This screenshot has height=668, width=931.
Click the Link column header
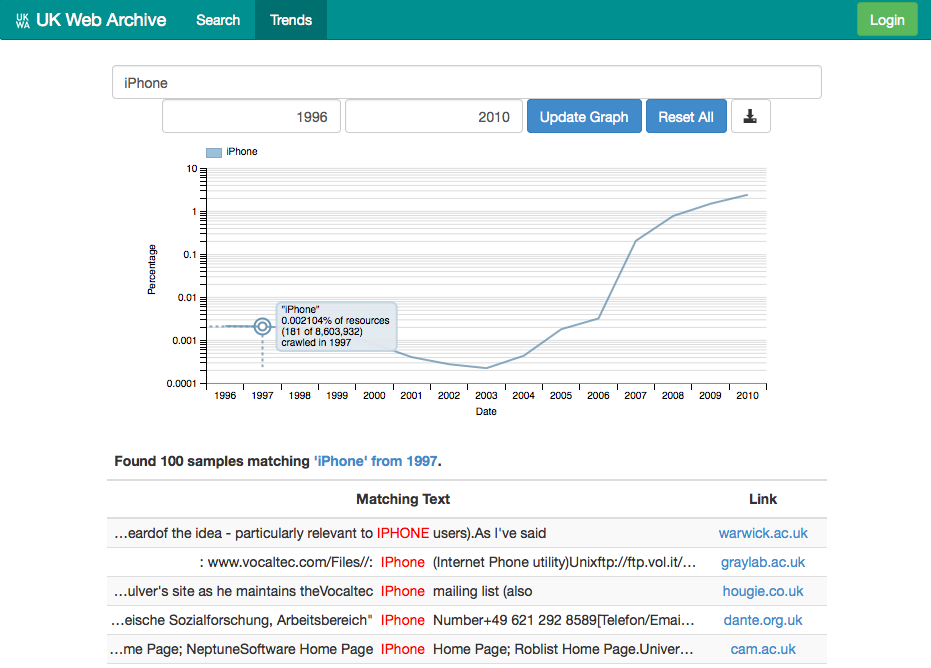[x=763, y=499]
